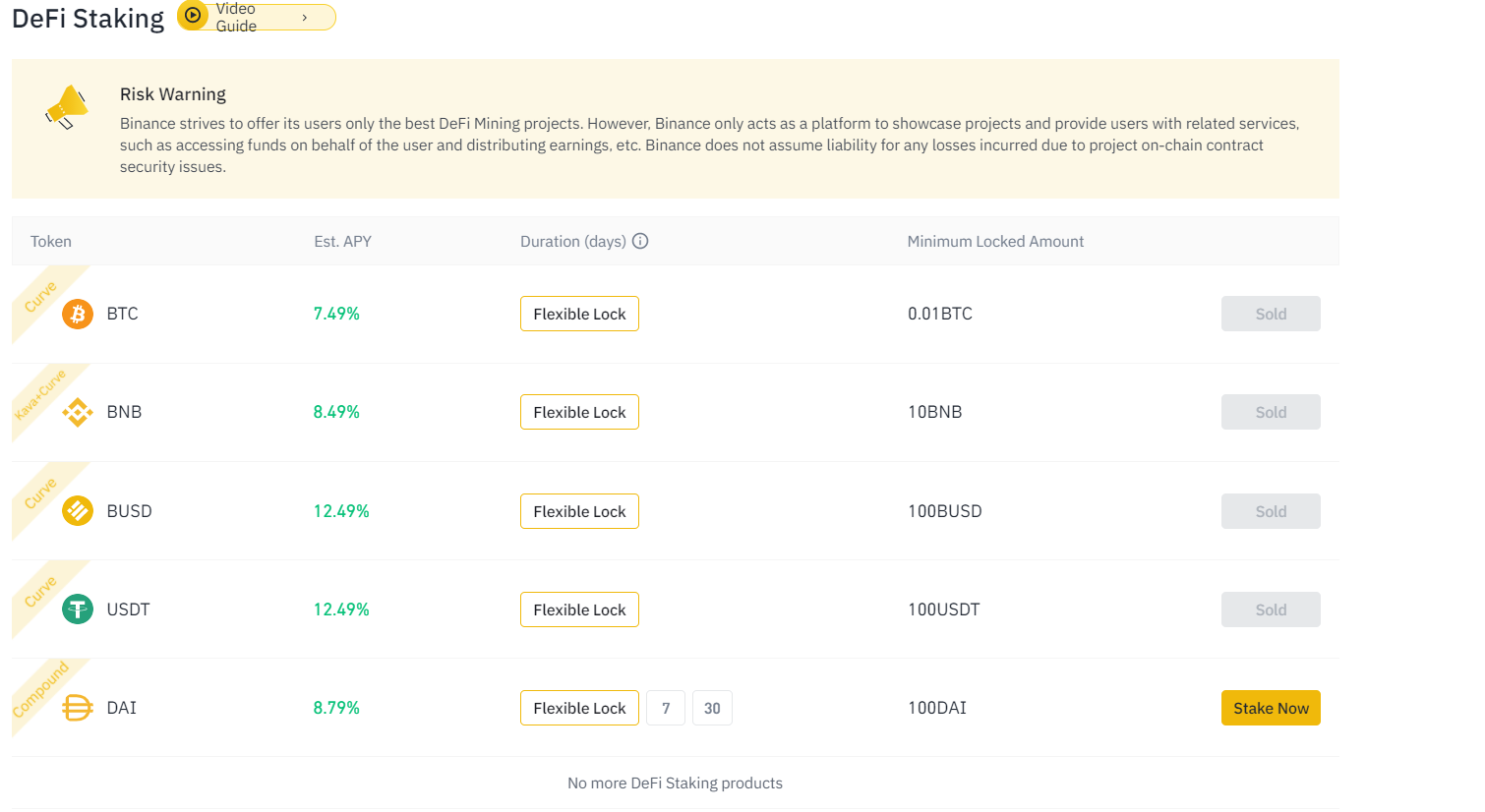Click the Sold button for BTC

pos(1271,314)
